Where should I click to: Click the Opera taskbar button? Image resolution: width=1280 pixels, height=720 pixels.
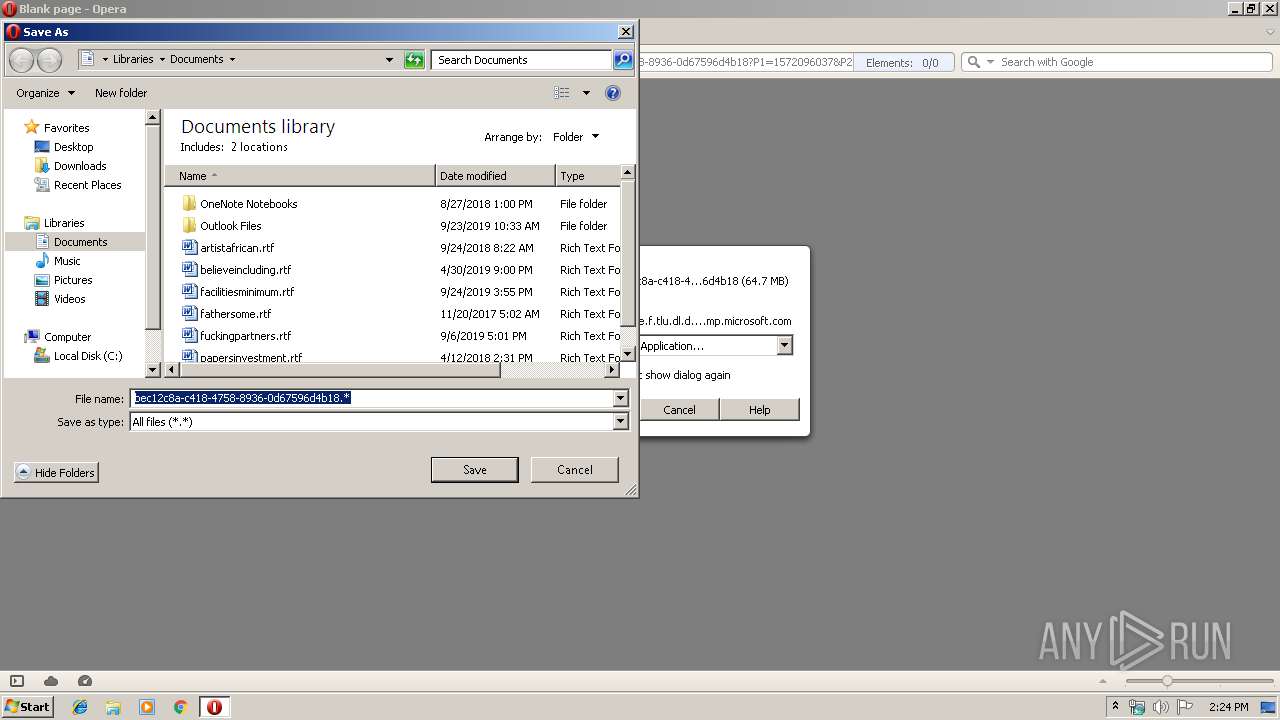(x=214, y=707)
